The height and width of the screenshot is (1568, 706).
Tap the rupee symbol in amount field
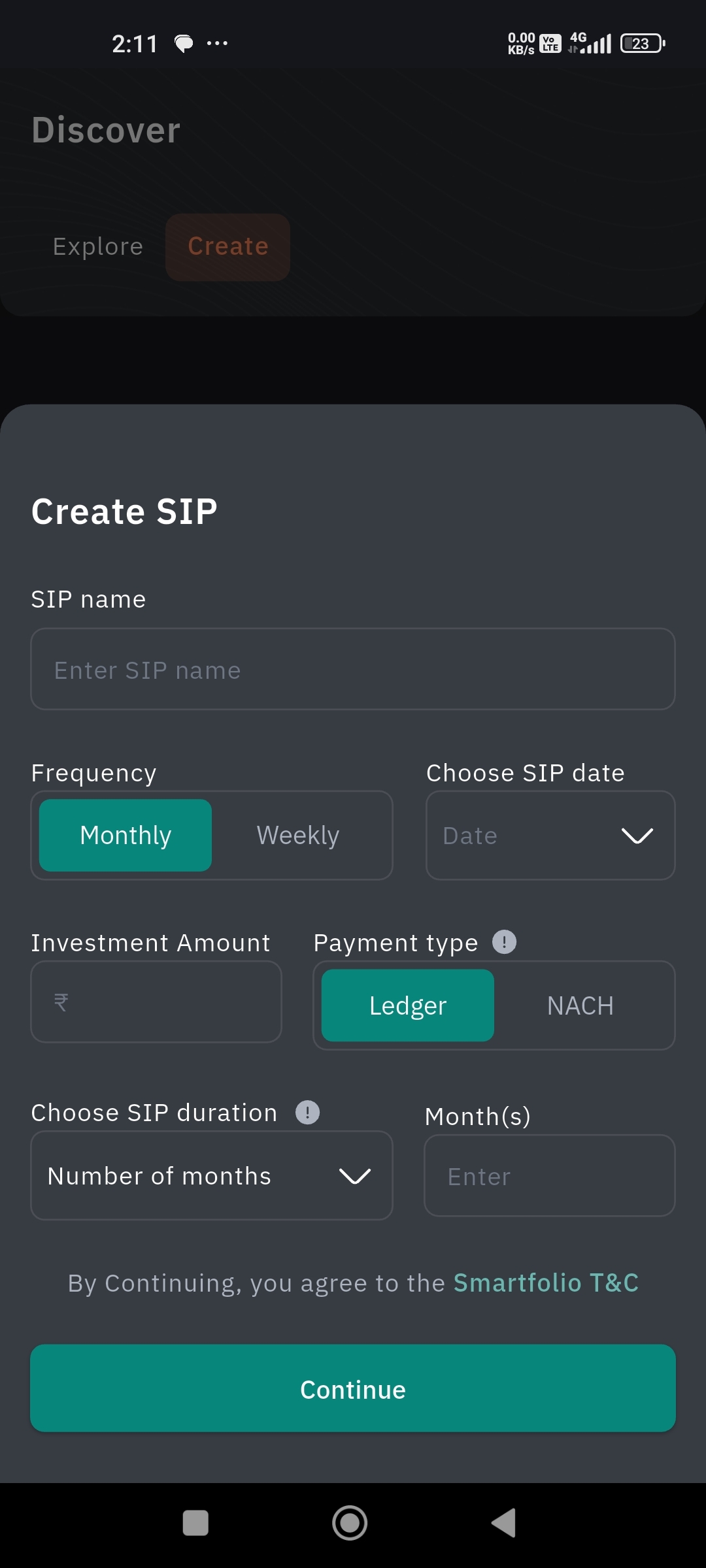pos(61,1002)
